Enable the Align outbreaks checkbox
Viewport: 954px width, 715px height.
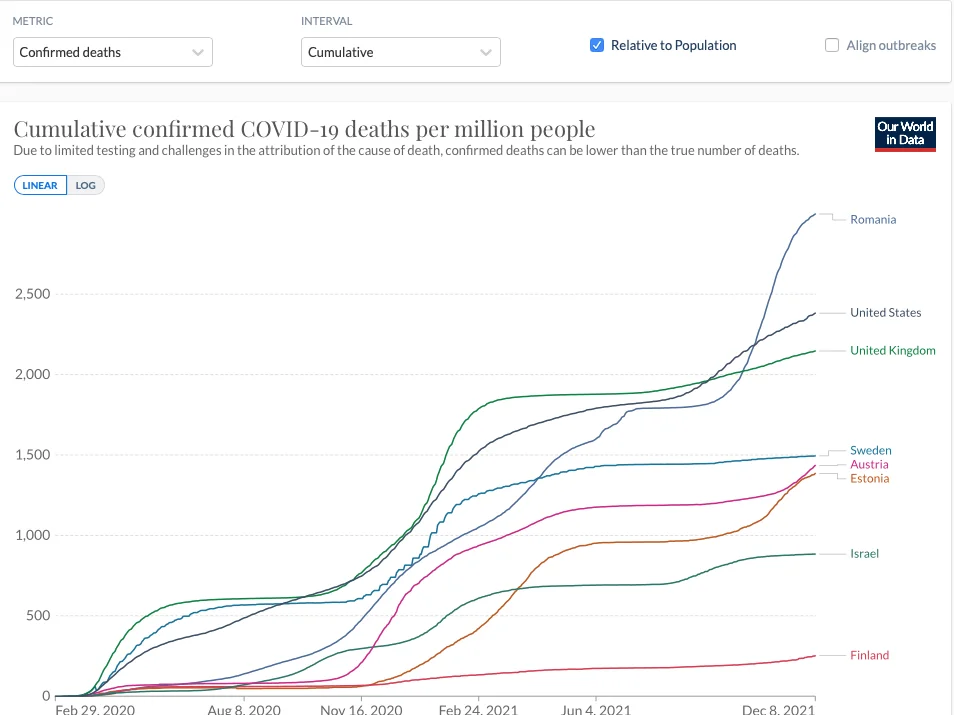832,45
